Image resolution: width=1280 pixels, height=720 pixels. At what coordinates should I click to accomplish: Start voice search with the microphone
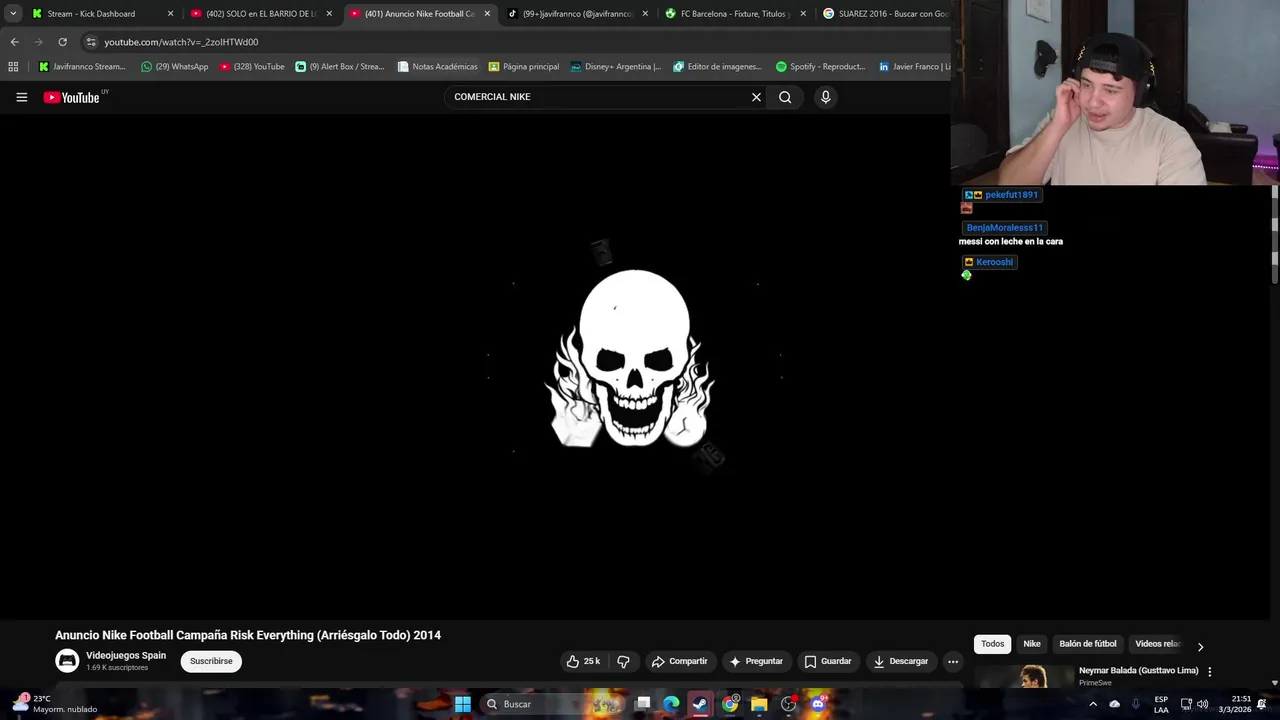tap(825, 97)
